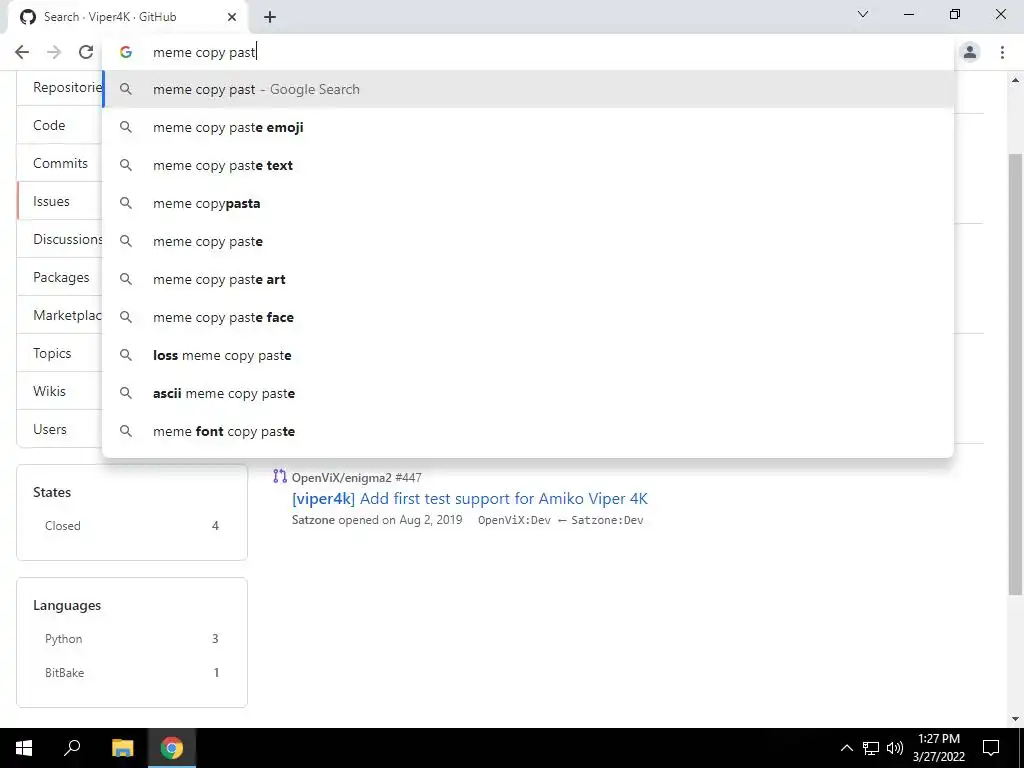The image size is (1024, 768).
Task: Choose 'meme copy paste face' suggestion
Action: 528,317
